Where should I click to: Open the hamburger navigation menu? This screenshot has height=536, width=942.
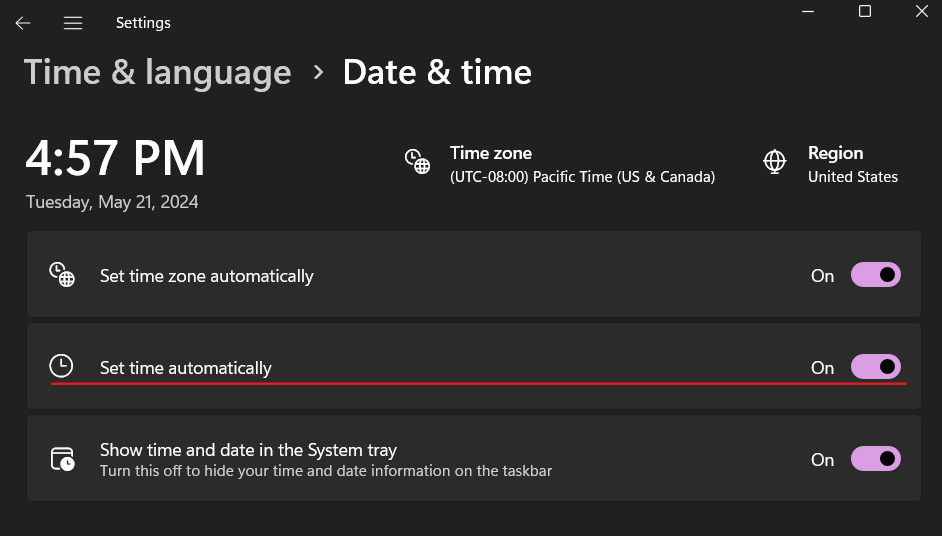pyautogui.click(x=73, y=23)
